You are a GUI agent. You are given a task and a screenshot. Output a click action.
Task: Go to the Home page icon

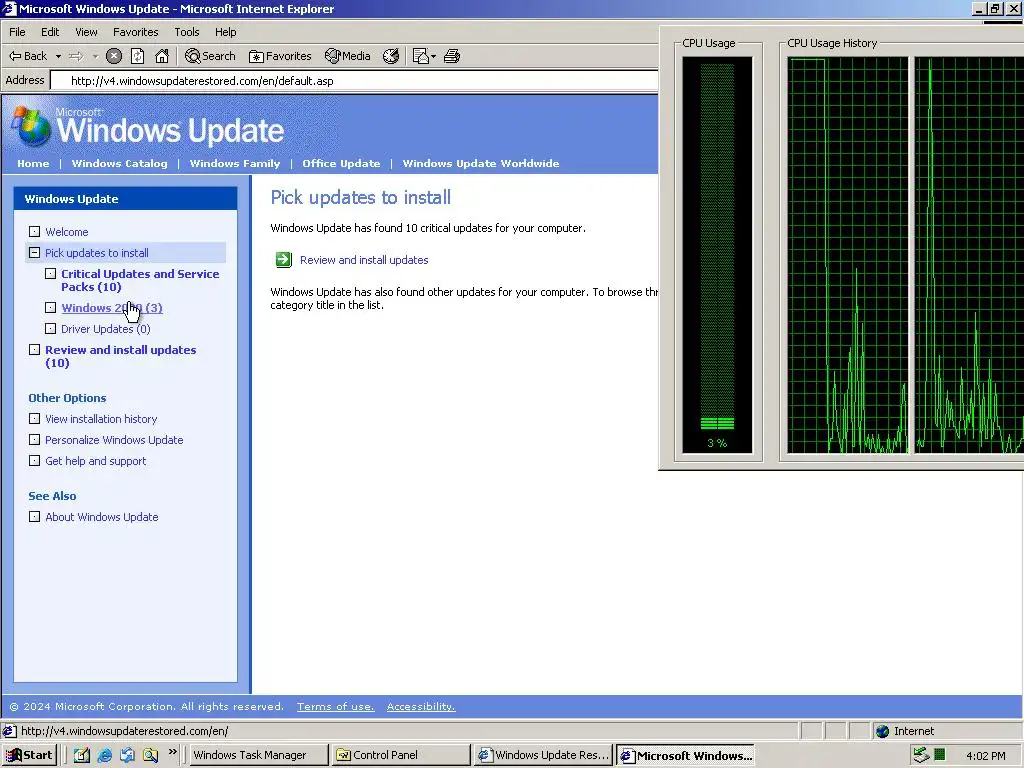tap(162, 56)
